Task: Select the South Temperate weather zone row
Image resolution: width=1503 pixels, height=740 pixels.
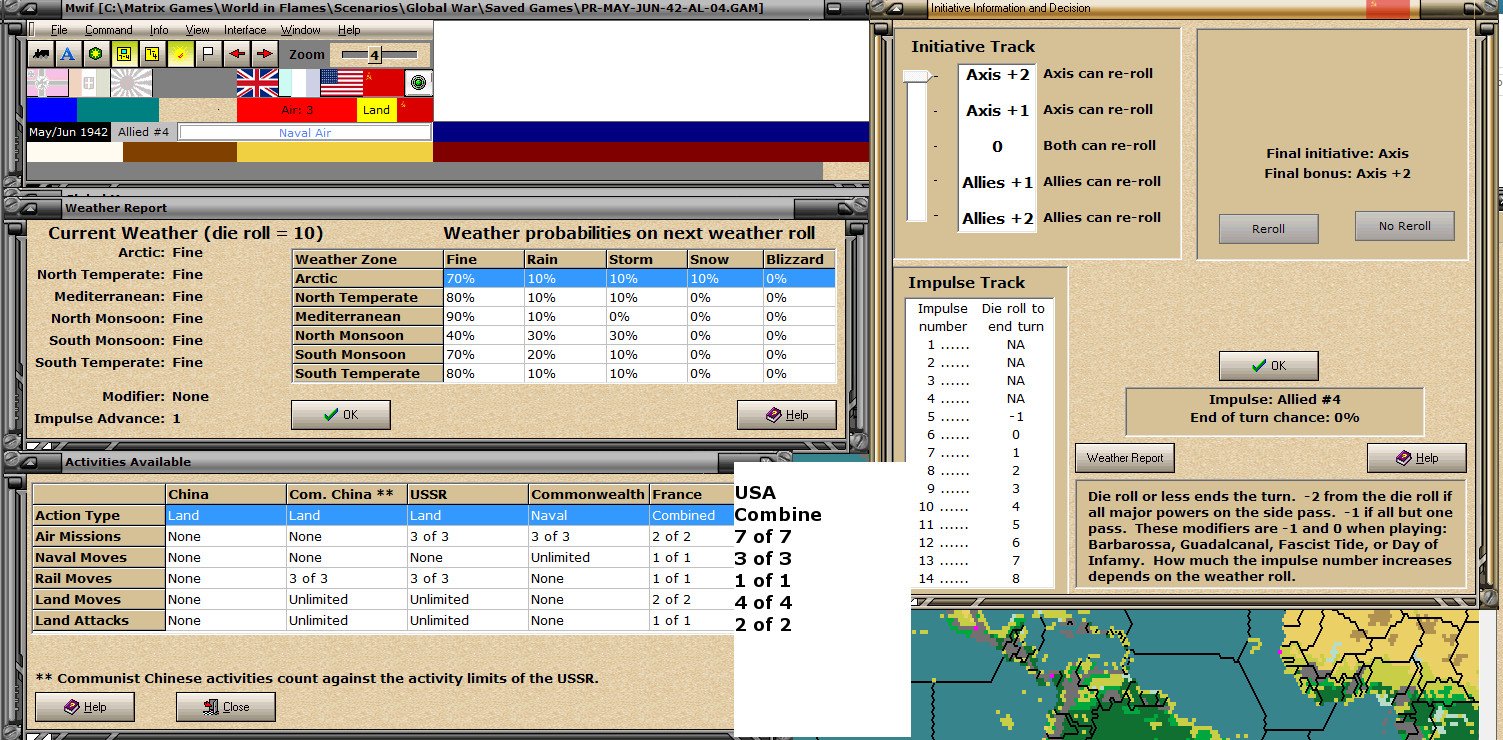Action: [x=564, y=373]
